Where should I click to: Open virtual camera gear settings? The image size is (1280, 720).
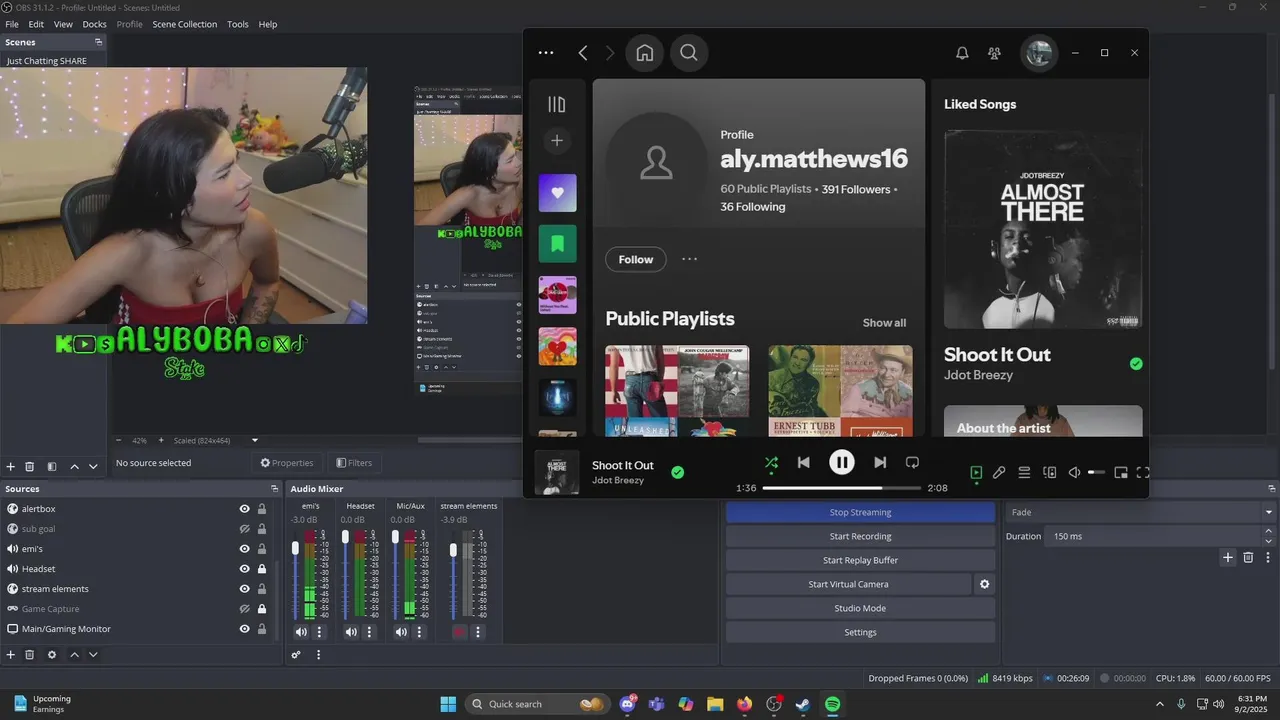click(x=985, y=584)
